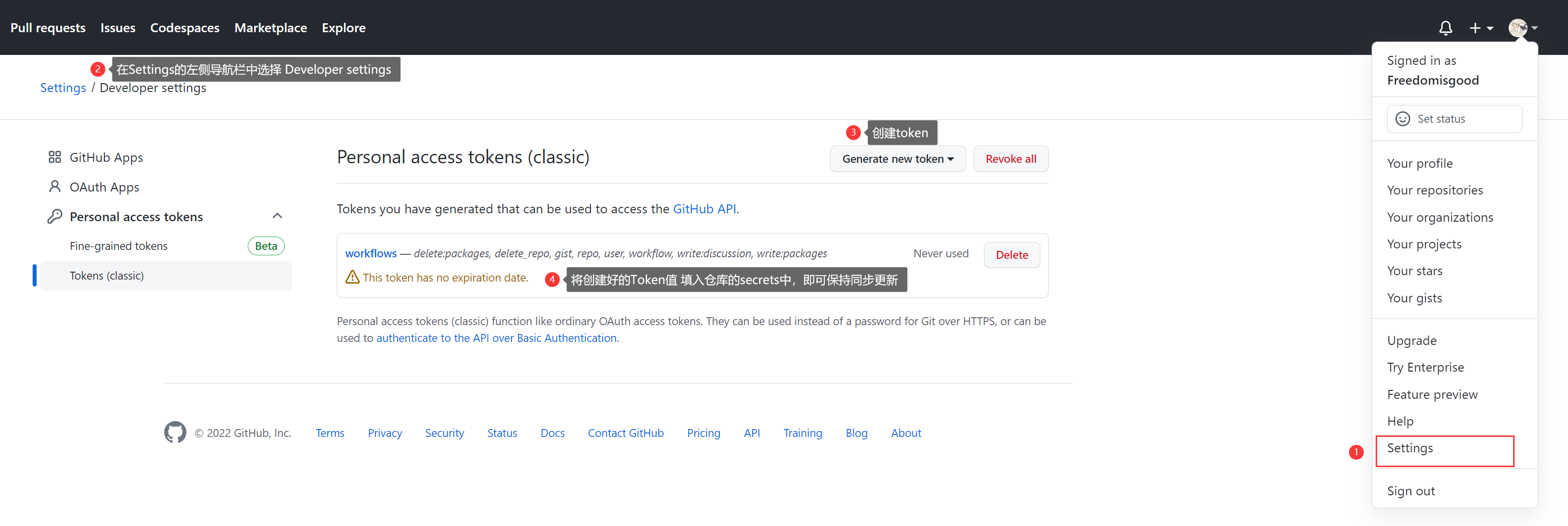Click the Set status field
The width and height of the screenshot is (1568, 526).
click(1454, 119)
